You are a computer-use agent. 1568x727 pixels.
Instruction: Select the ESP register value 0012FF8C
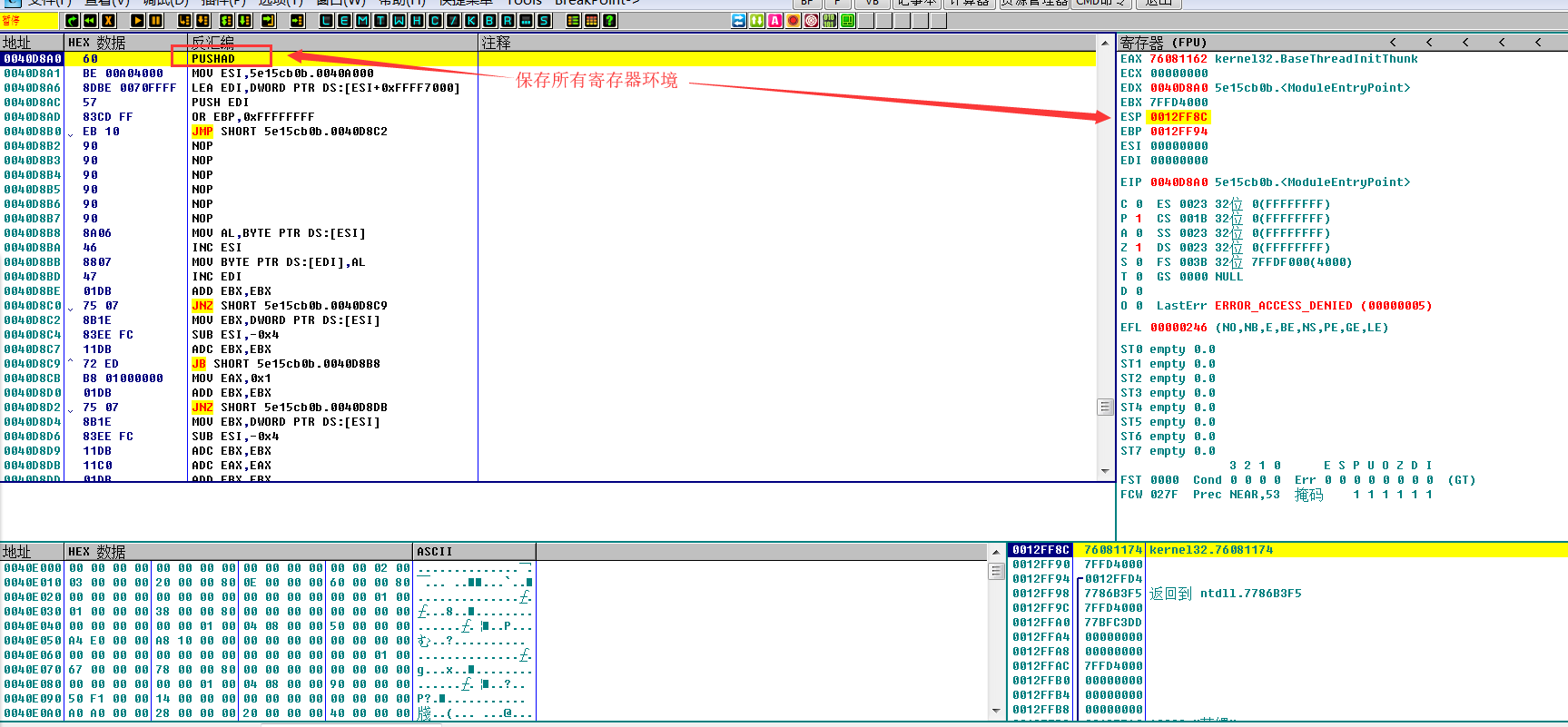[1178, 117]
